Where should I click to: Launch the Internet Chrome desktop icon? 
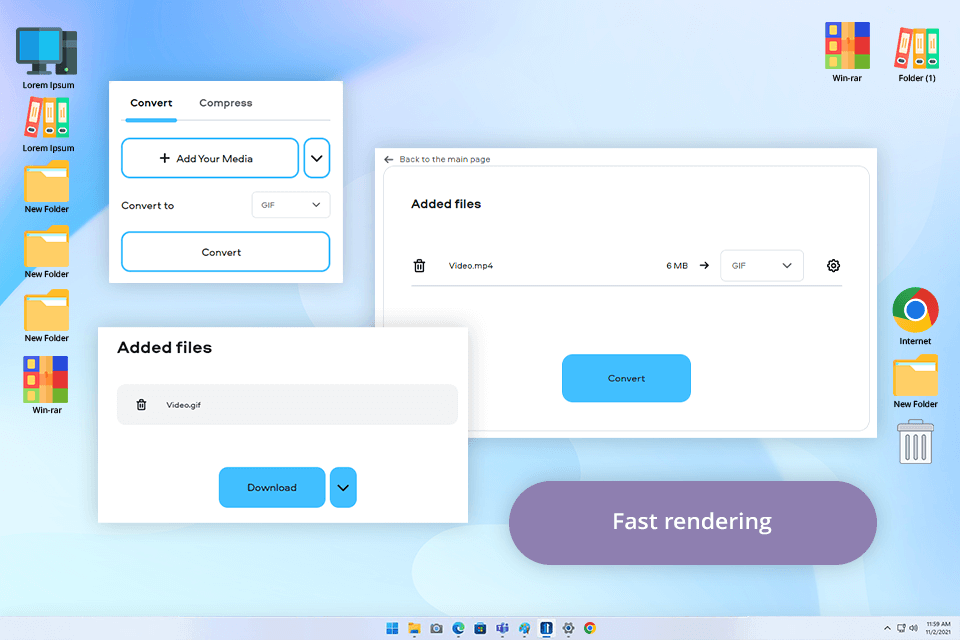click(915, 316)
